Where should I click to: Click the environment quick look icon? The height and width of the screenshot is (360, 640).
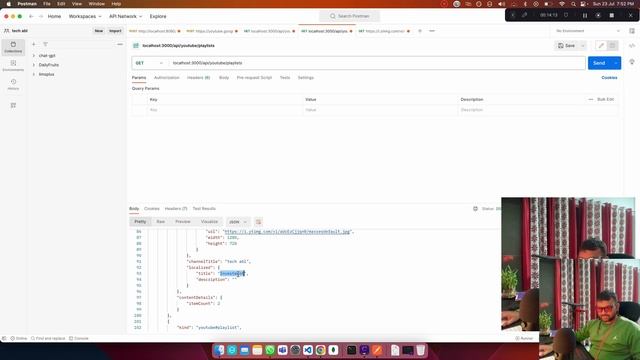(632, 31)
